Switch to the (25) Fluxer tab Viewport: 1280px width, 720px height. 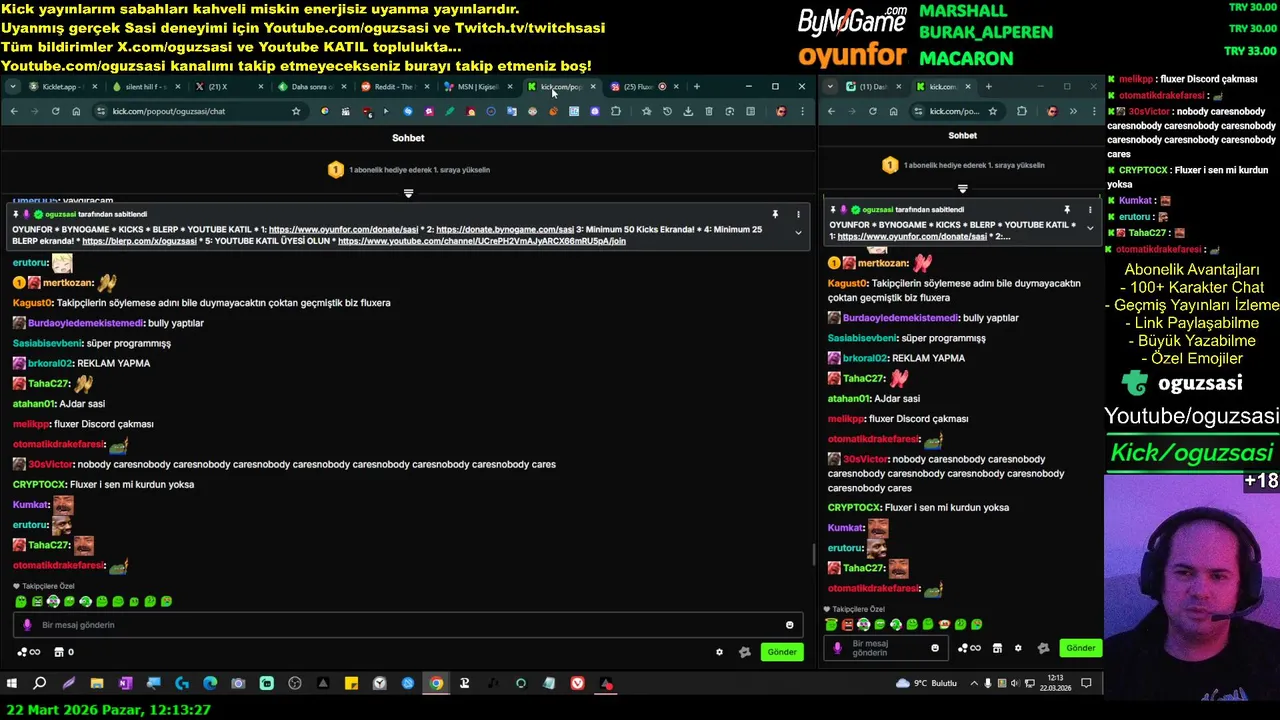click(644, 87)
